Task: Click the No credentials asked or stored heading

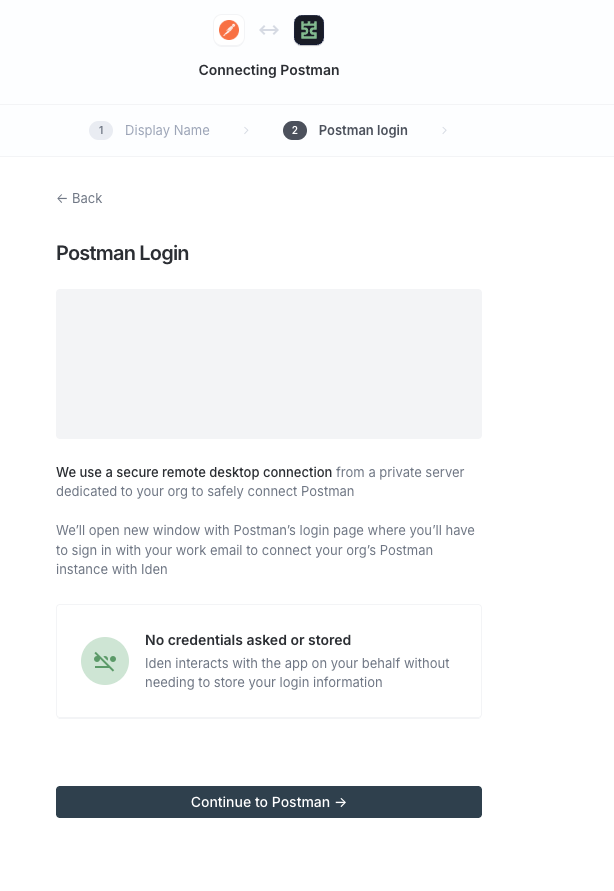Action: click(x=248, y=640)
